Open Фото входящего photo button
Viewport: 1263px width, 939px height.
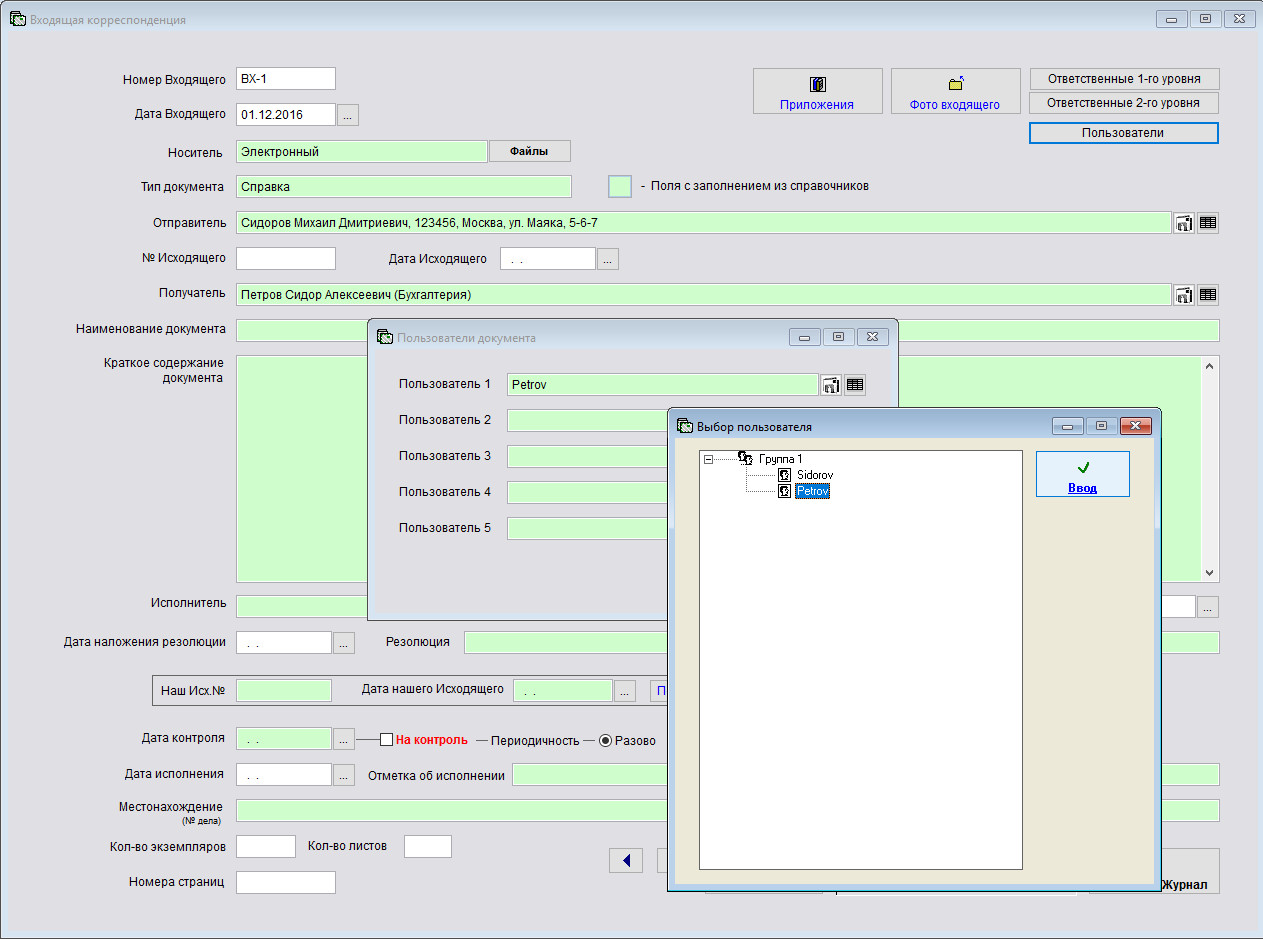click(954, 91)
